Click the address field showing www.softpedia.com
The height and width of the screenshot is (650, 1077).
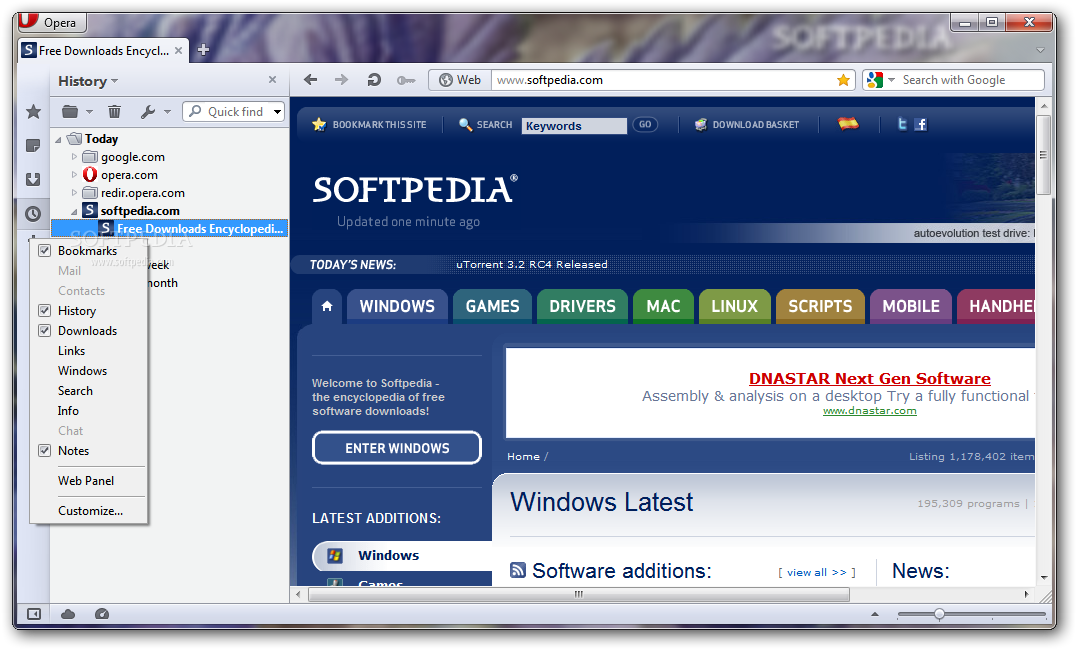(x=663, y=80)
